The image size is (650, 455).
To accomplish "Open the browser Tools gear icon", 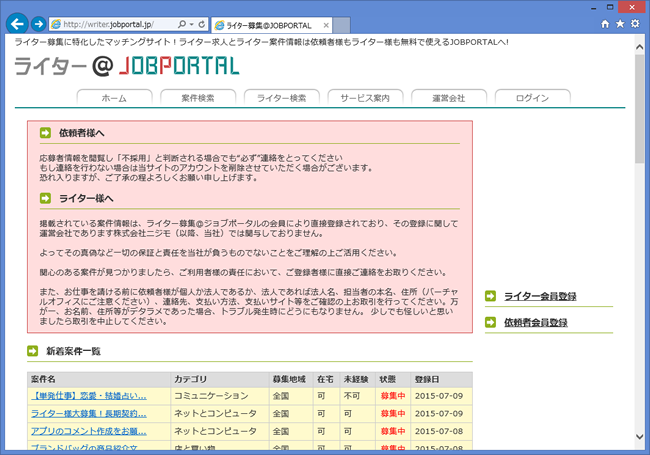I will tap(635, 23).
